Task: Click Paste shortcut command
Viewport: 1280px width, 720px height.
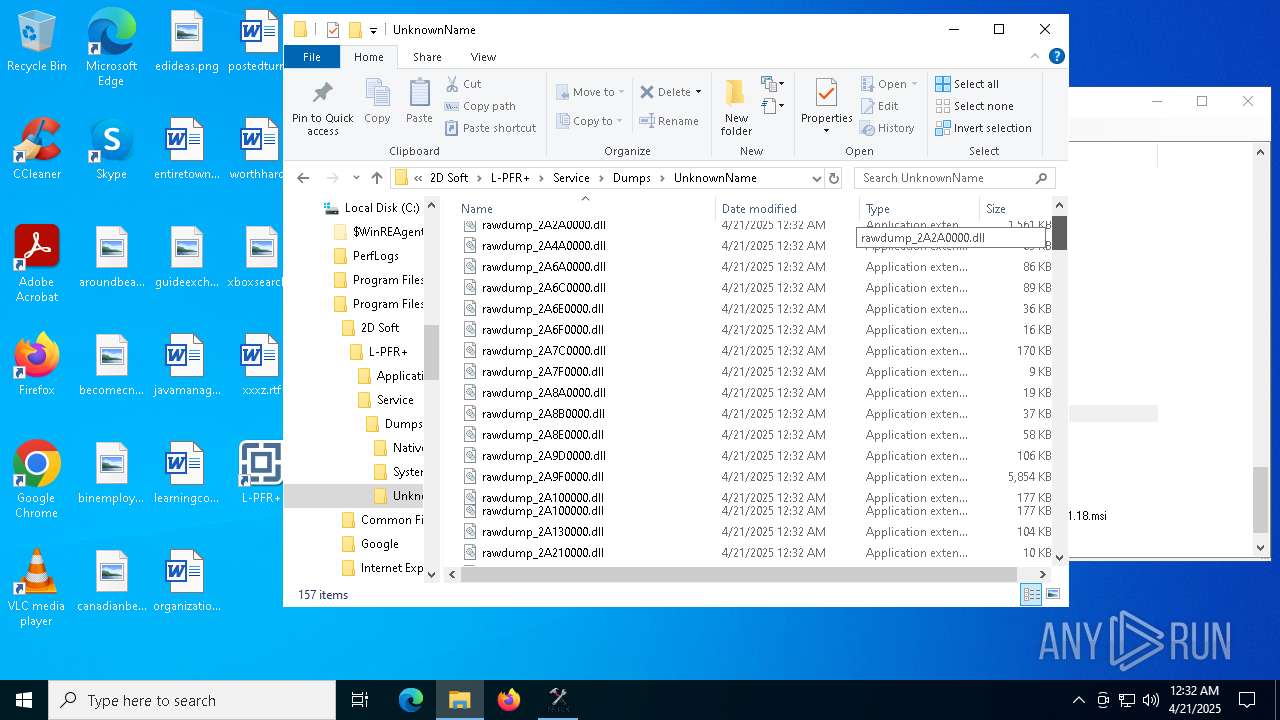Action: (491, 128)
